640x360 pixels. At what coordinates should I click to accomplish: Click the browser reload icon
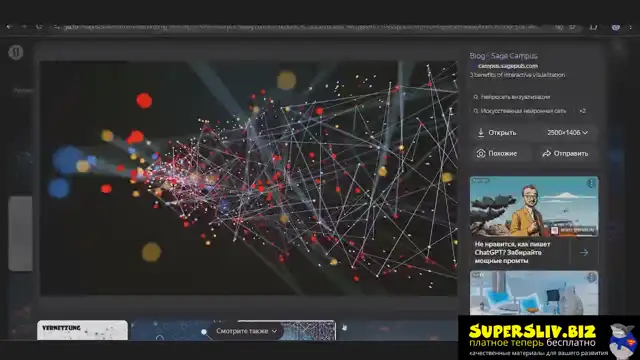click(x=39, y=27)
